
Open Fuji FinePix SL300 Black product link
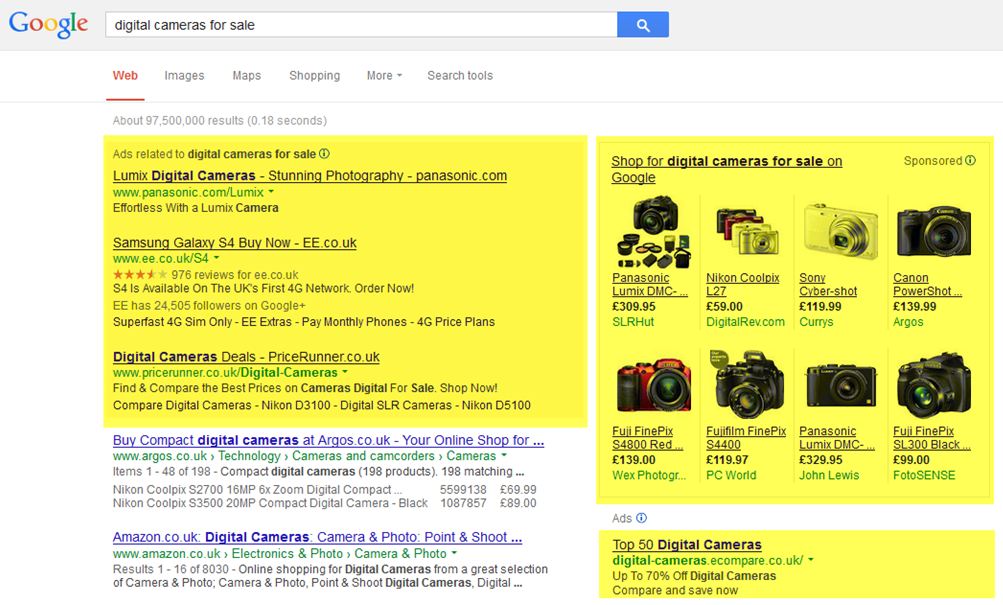(931, 438)
